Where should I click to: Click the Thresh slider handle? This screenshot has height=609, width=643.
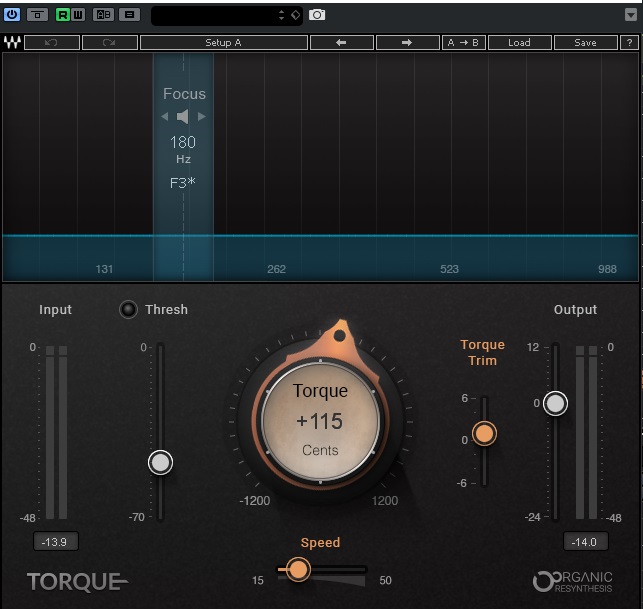(x=160, y=463)
